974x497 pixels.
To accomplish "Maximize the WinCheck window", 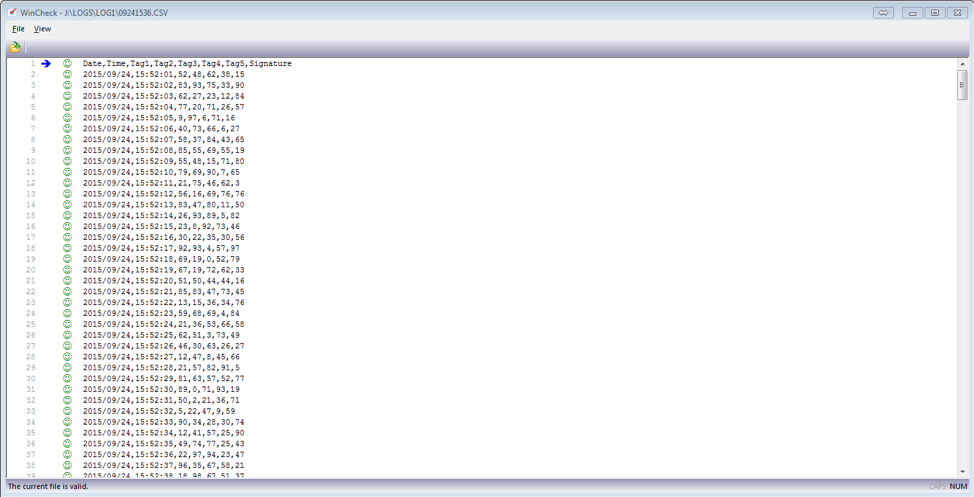I will pos(935,12).
